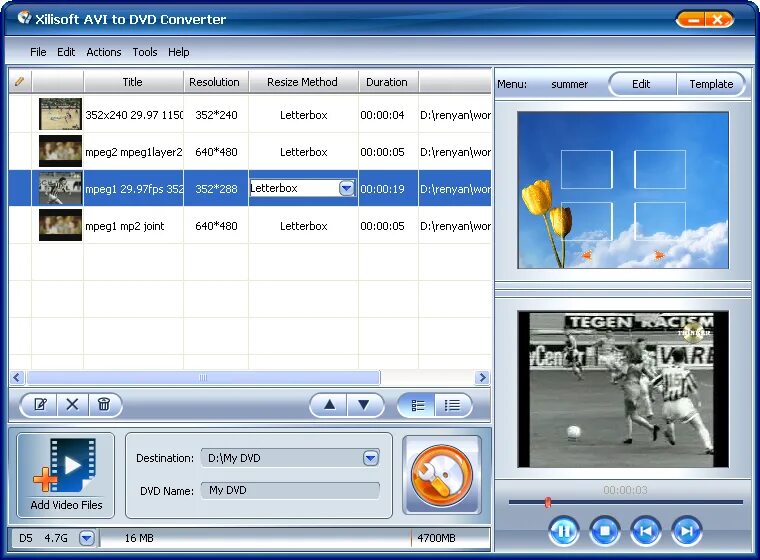Expand the Destination dropdown arrow
The height and width of the screenshot is (560, 760).
tap(371, 458)
